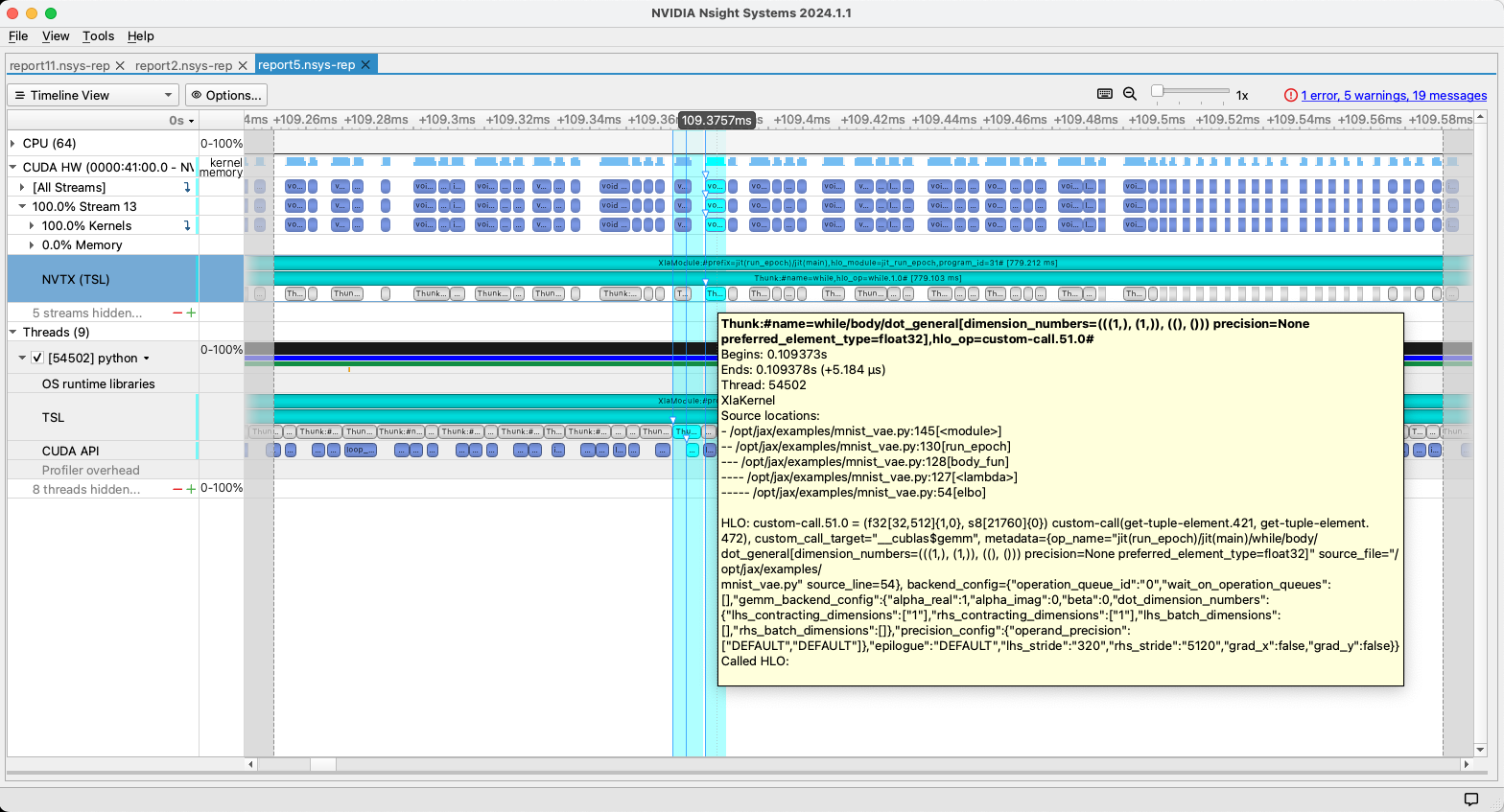Select the Profiler overhead row
The width and height of the screenshot is (1504, 812).
tap(103, 470)
